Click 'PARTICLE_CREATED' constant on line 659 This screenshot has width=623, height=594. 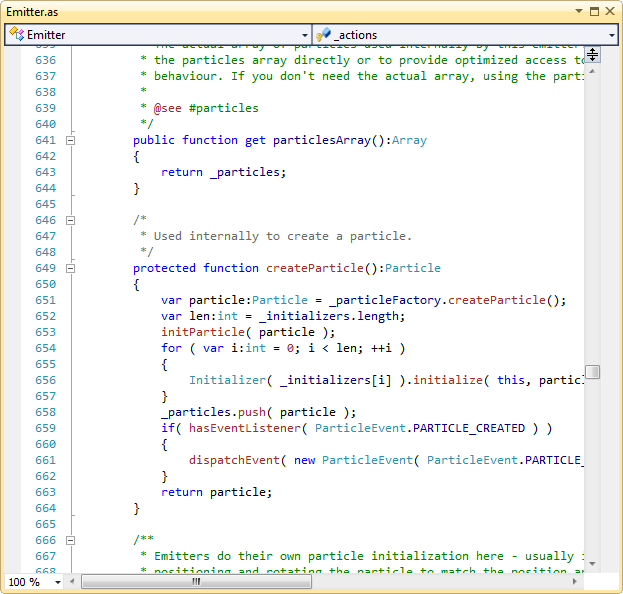coord(469,428)
